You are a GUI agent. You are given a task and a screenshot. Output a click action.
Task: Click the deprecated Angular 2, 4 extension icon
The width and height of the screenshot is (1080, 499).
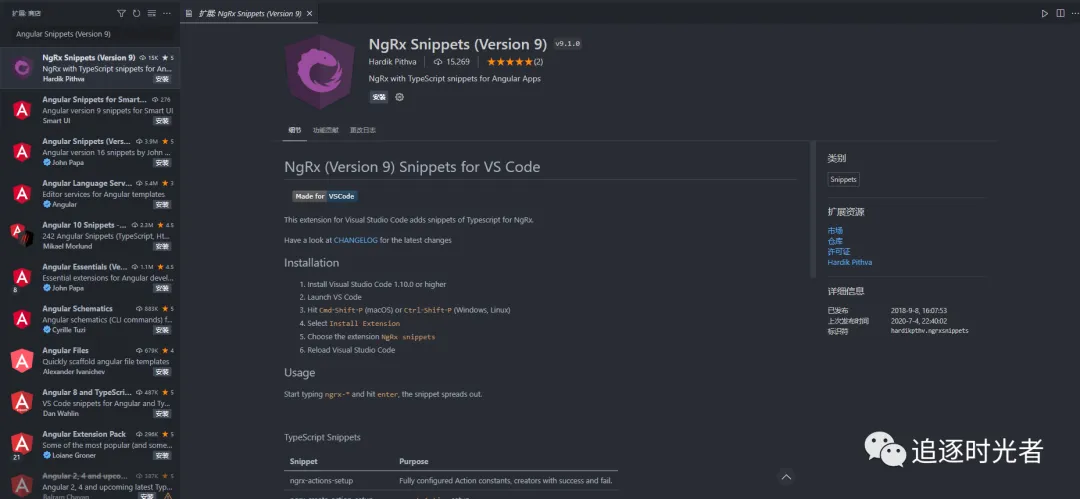tap(22, 486)
